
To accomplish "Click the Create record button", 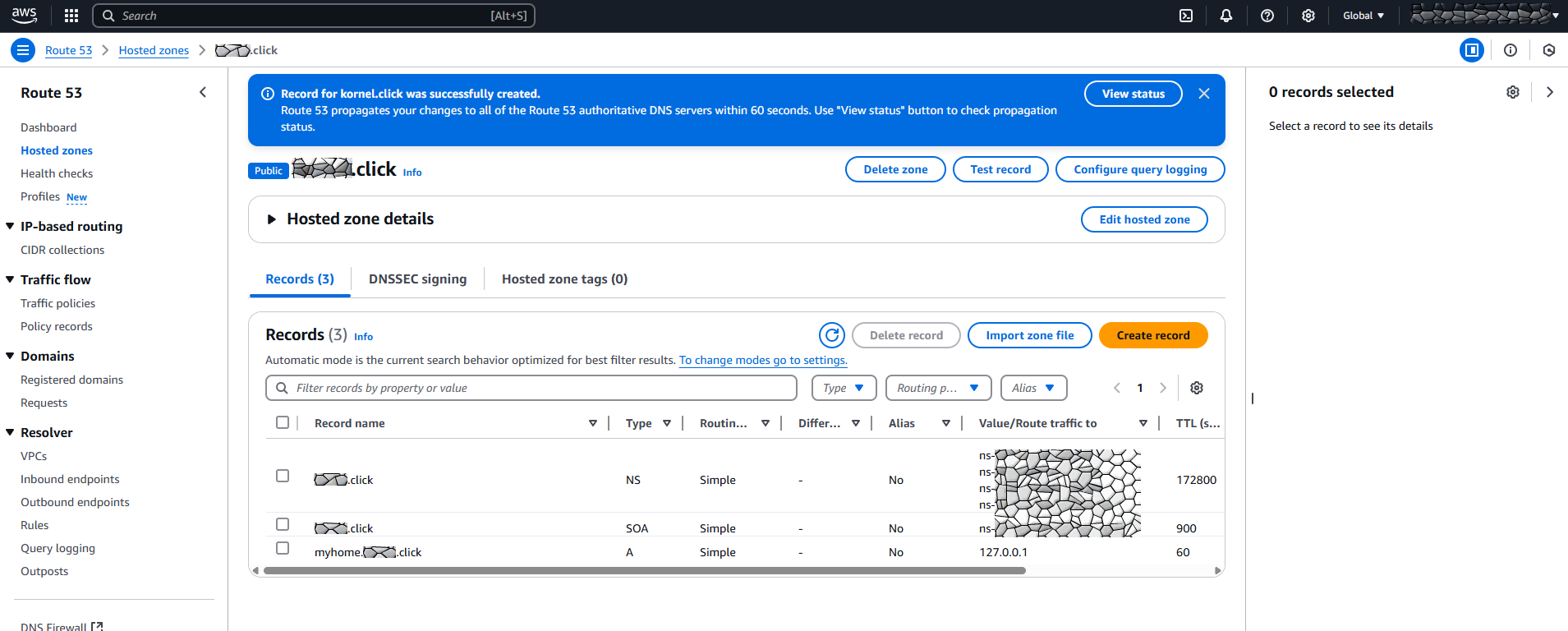I will point(1153,335).
